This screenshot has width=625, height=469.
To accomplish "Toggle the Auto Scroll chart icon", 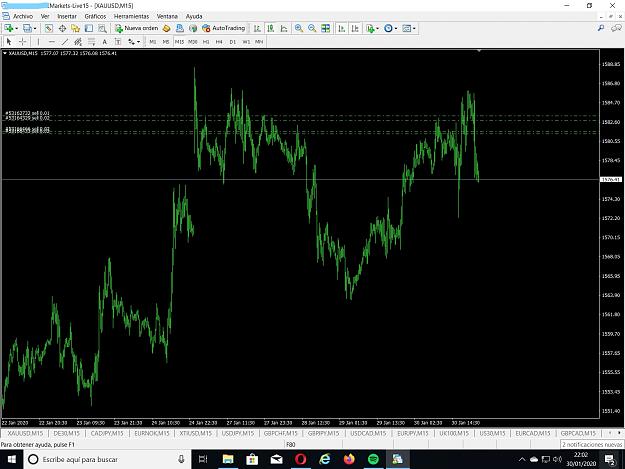I will pyautogui.click(x=342, y=28).
